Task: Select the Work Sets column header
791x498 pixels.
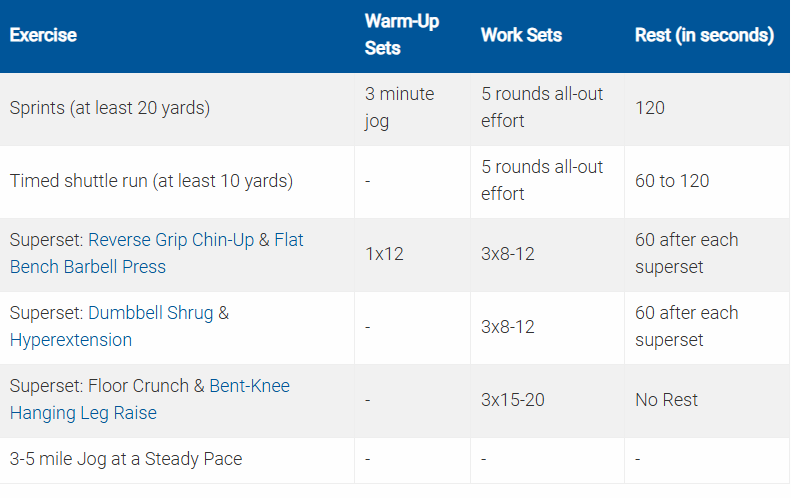Action: click(x=521, y=35)
